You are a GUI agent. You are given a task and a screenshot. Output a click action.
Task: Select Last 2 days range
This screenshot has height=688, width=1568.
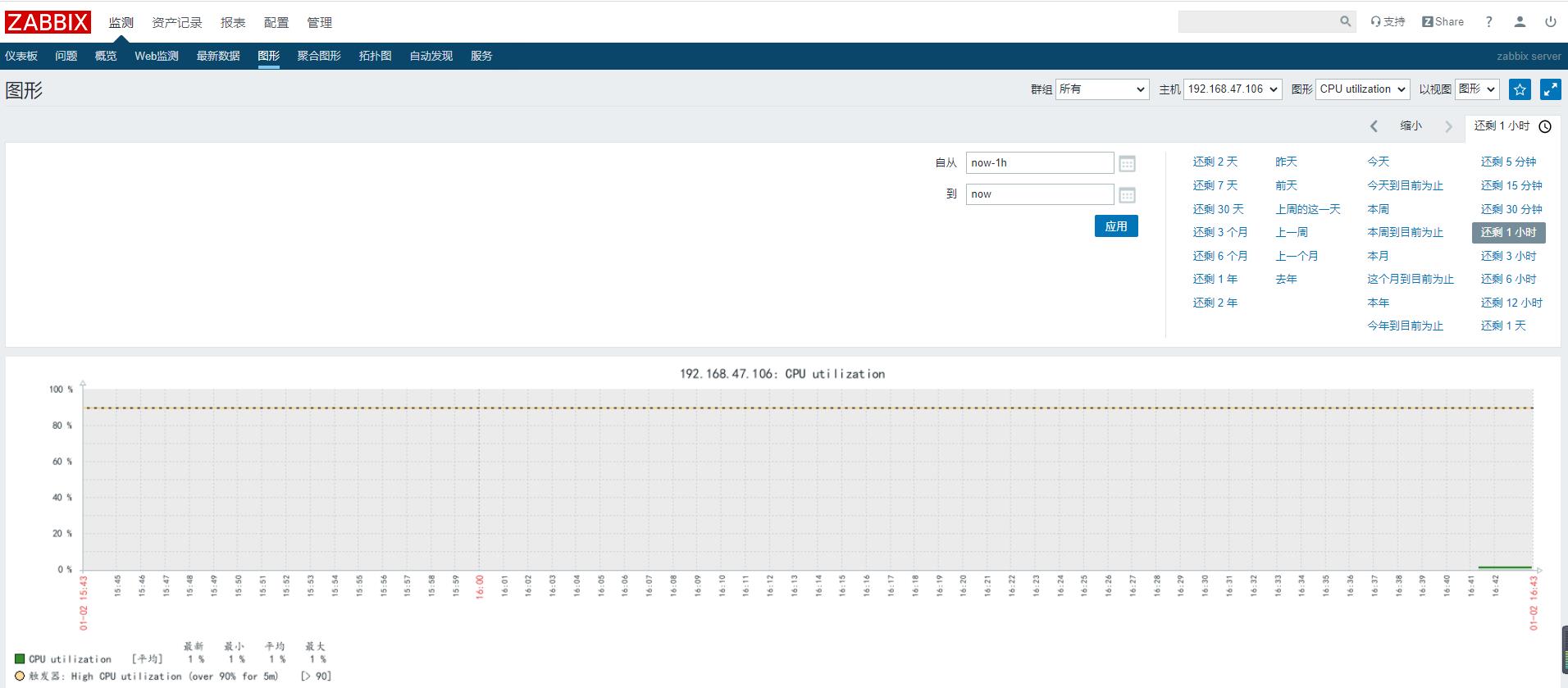(1215, 162)
